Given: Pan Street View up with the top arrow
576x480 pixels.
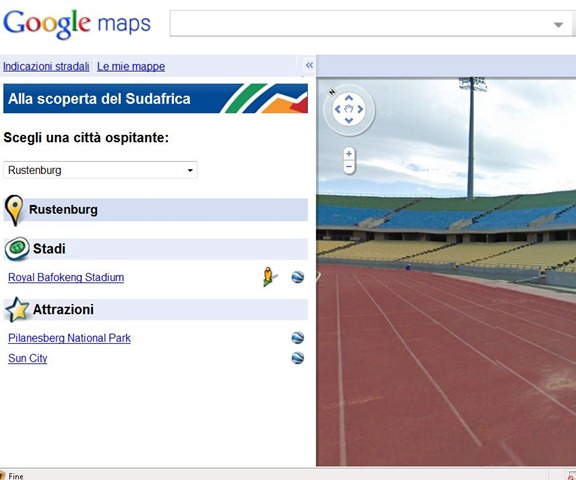Looking at the screenshot, I should [x=349, y=98].
